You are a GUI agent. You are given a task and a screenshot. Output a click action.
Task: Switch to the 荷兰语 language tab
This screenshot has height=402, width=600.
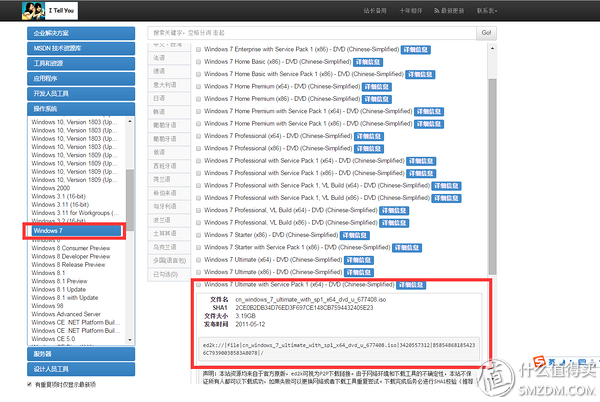(x=169, y=179)
